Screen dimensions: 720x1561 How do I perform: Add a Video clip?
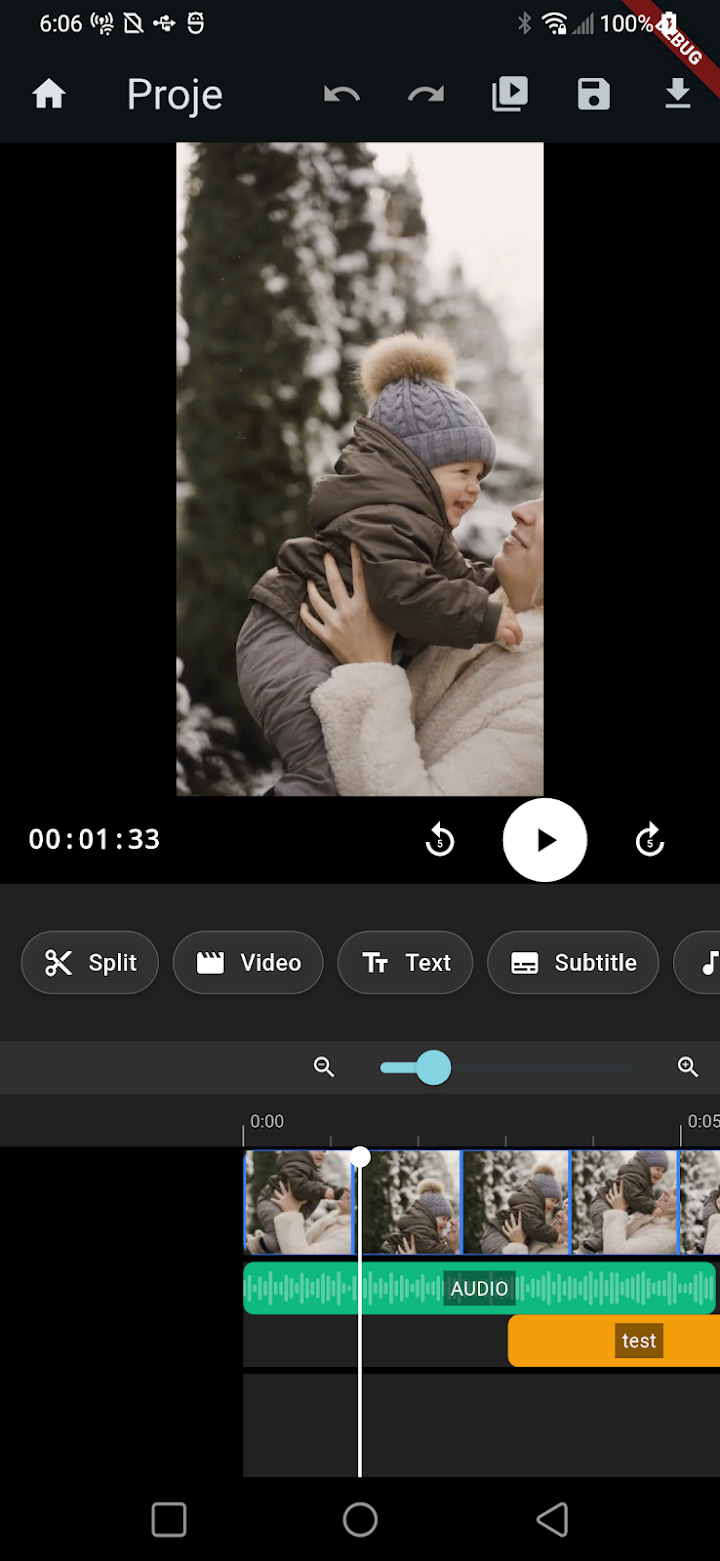click(248, 962)
